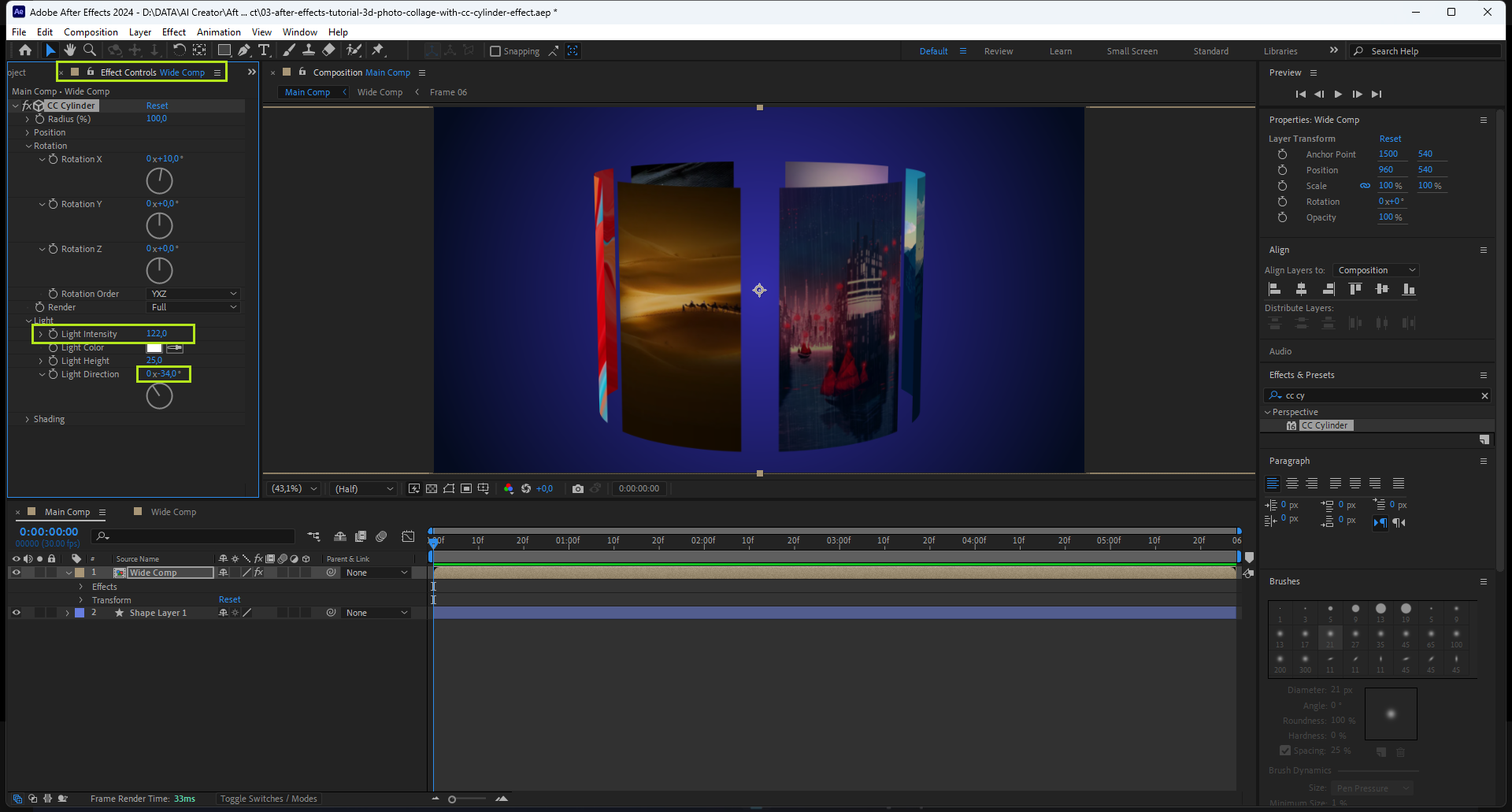The image size is (1512, 812).
Task: Select the Puppet Pin tool
Action: [378, 50]
